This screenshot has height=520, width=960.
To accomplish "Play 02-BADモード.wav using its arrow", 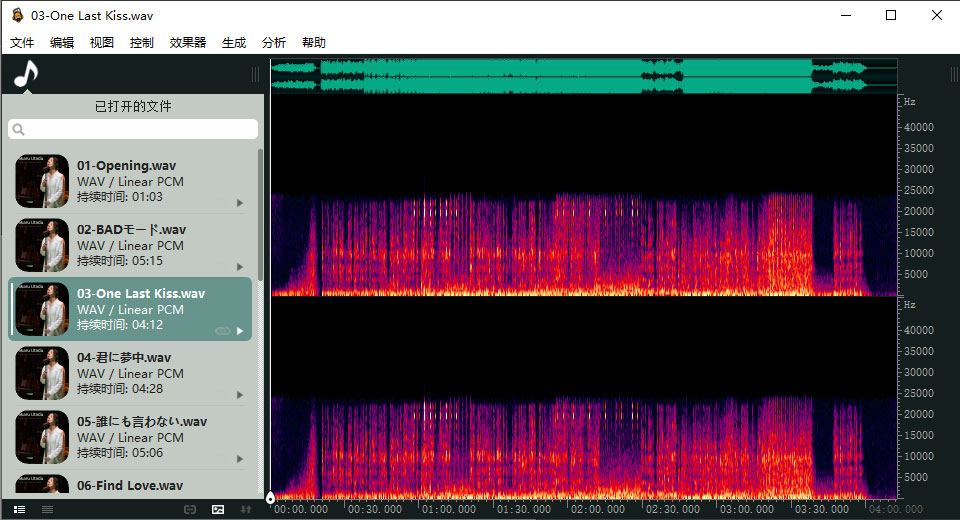I will point(240,267).
